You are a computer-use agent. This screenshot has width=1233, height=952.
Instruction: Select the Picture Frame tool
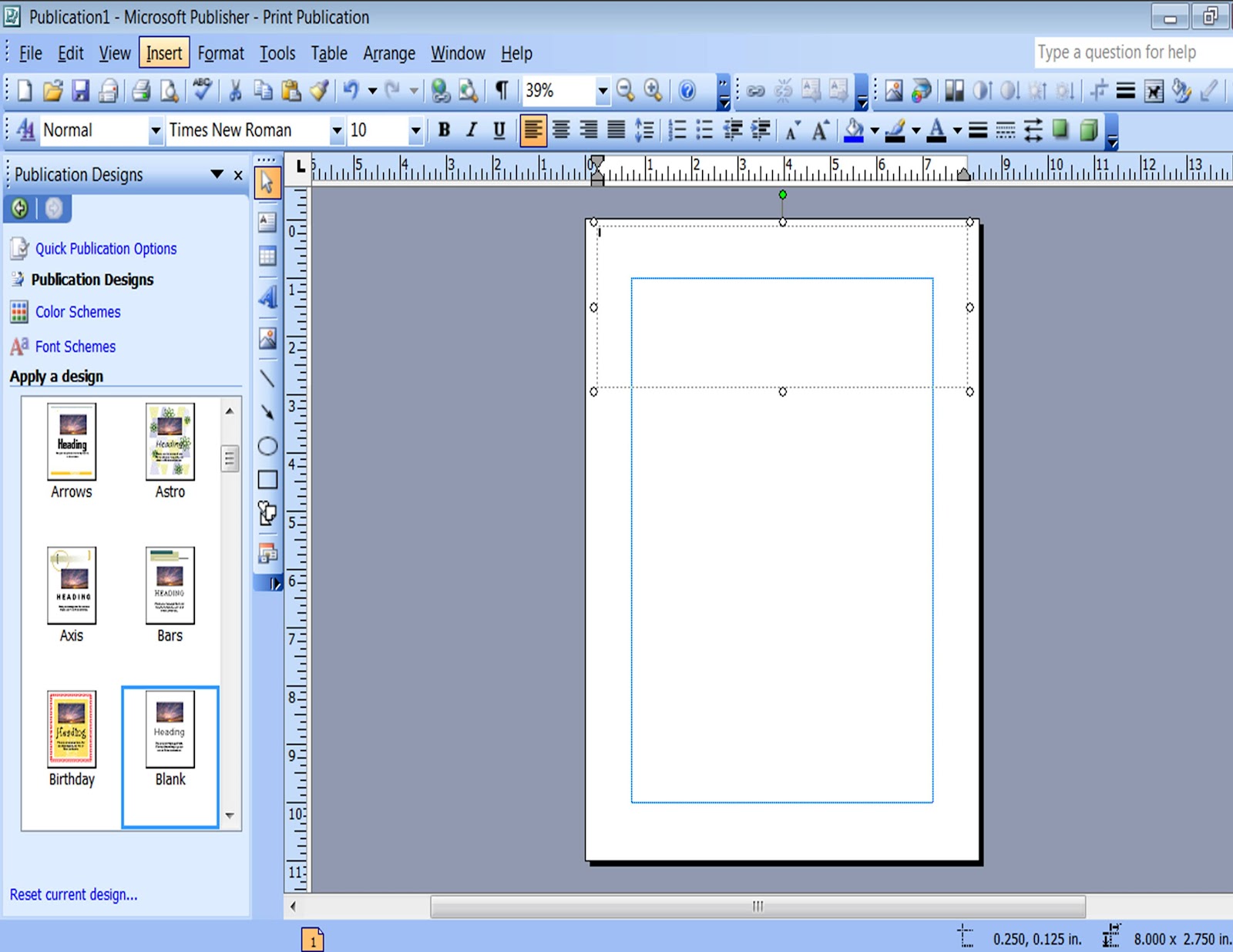(x=267, y=337)
